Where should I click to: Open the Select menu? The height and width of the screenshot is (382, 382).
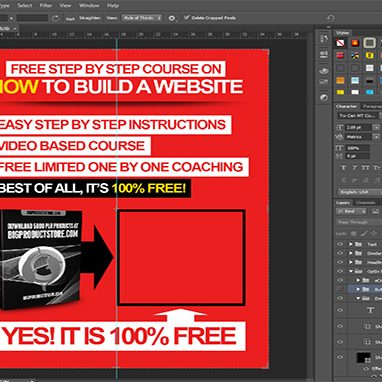[25, 5]
